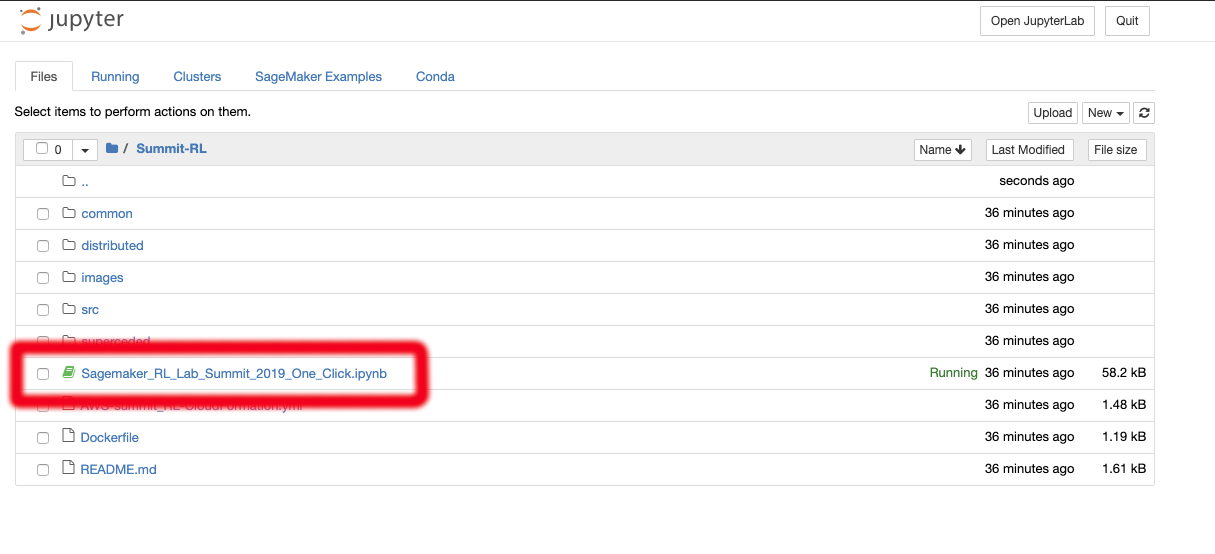Check the box for images folder
This screenshot has width=1215, height=554.
tap(43, 278)
